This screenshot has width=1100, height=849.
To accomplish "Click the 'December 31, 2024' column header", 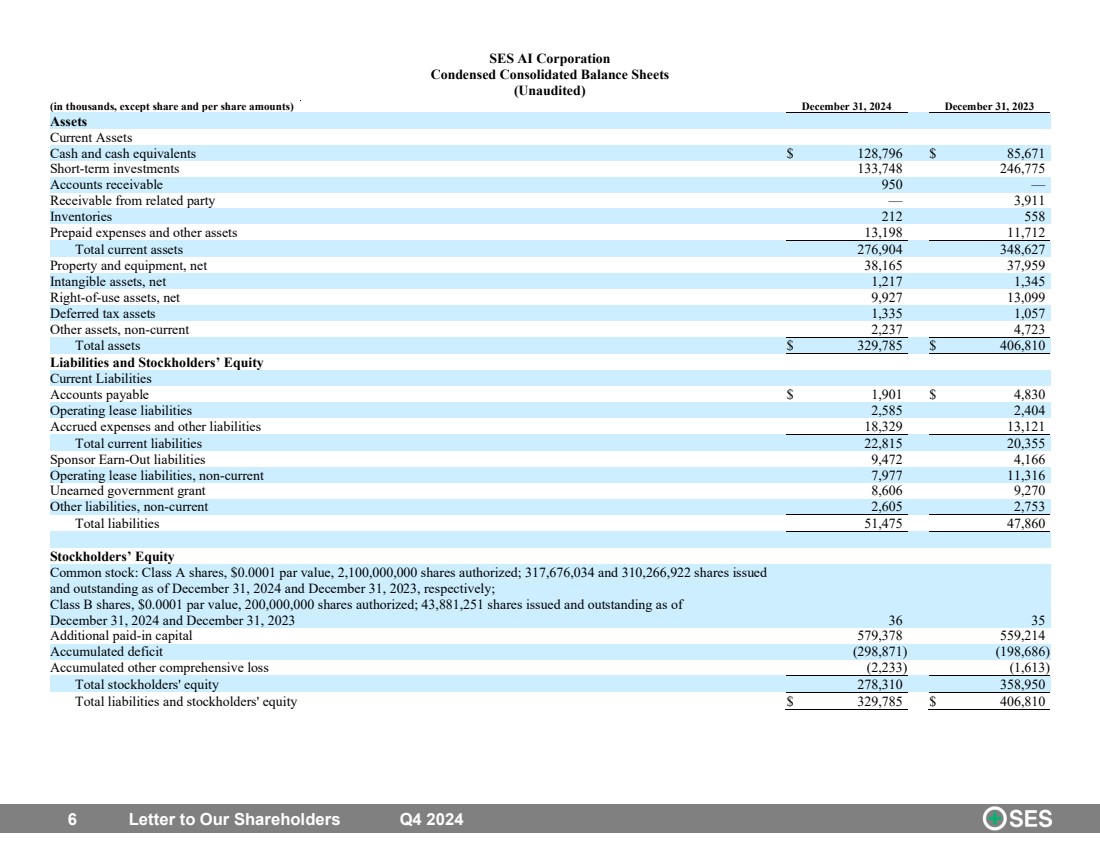I will point(846,107).
